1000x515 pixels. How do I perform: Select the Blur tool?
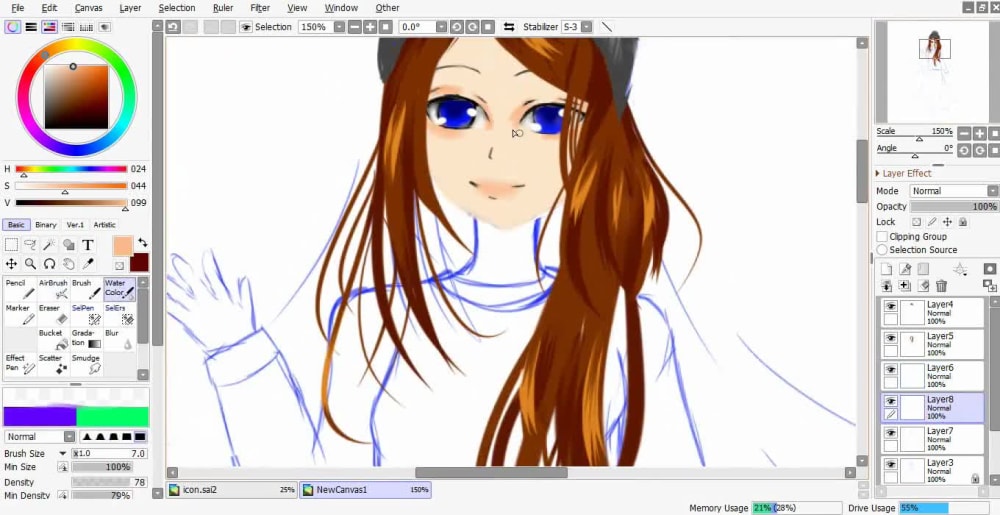click(119, 339)
